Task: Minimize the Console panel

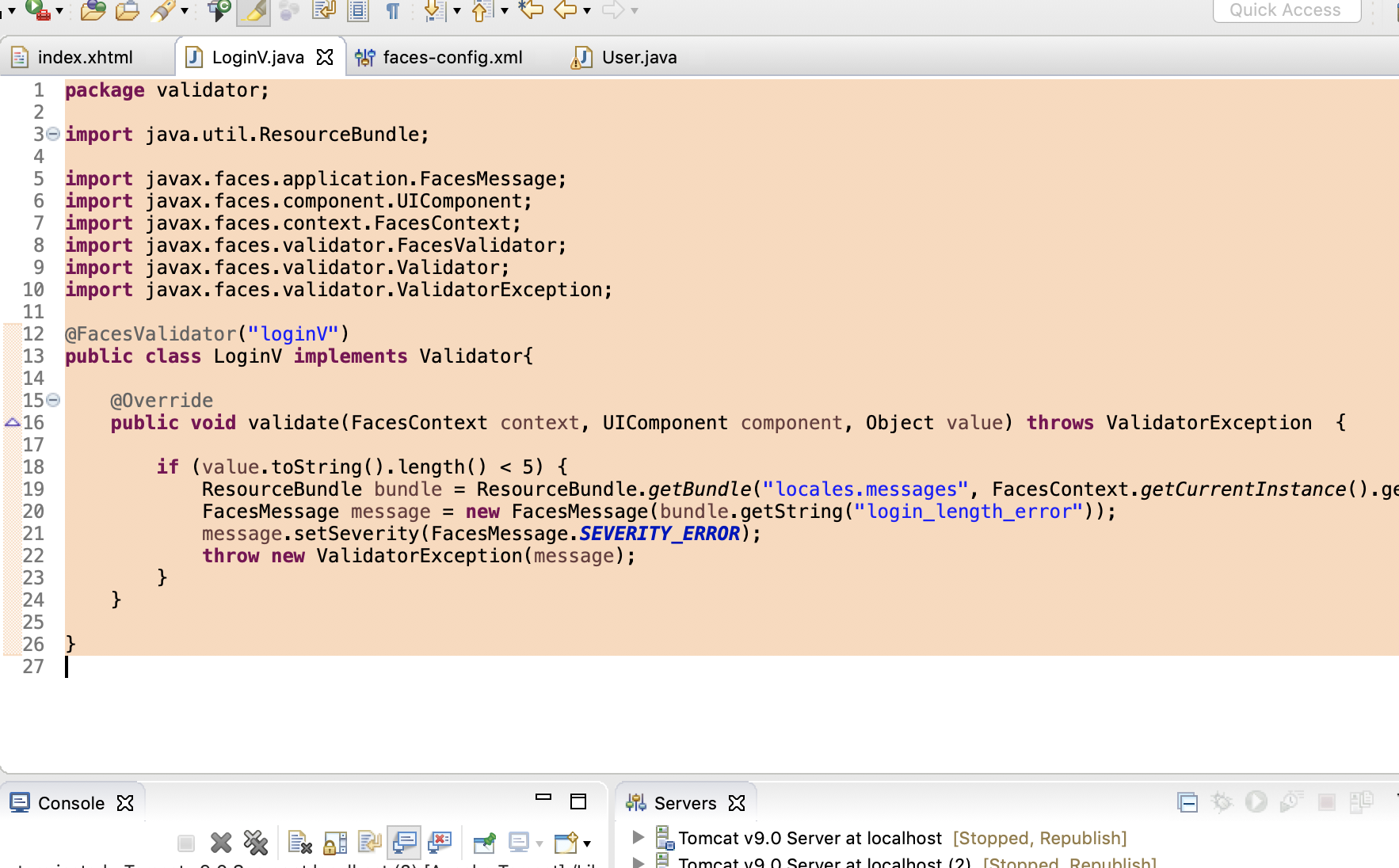Action: tap(543, 798)
